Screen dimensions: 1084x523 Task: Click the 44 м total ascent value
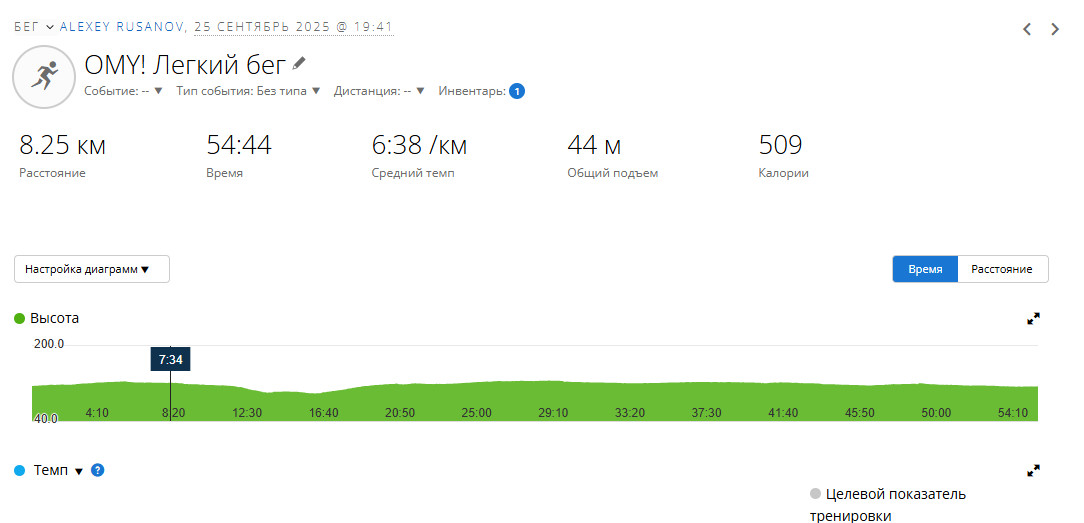click(x=594, y=146)
